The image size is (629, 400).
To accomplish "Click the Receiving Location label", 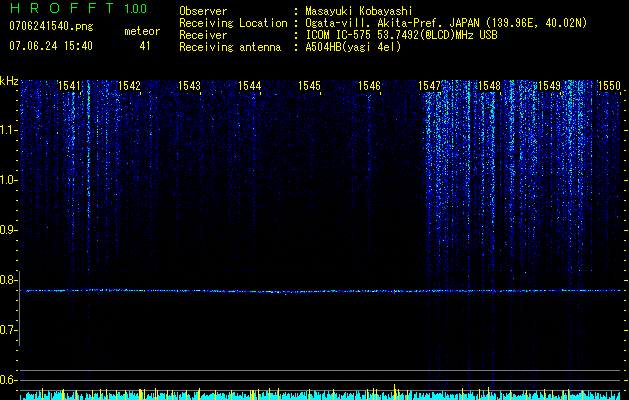I will pos(233,23).
